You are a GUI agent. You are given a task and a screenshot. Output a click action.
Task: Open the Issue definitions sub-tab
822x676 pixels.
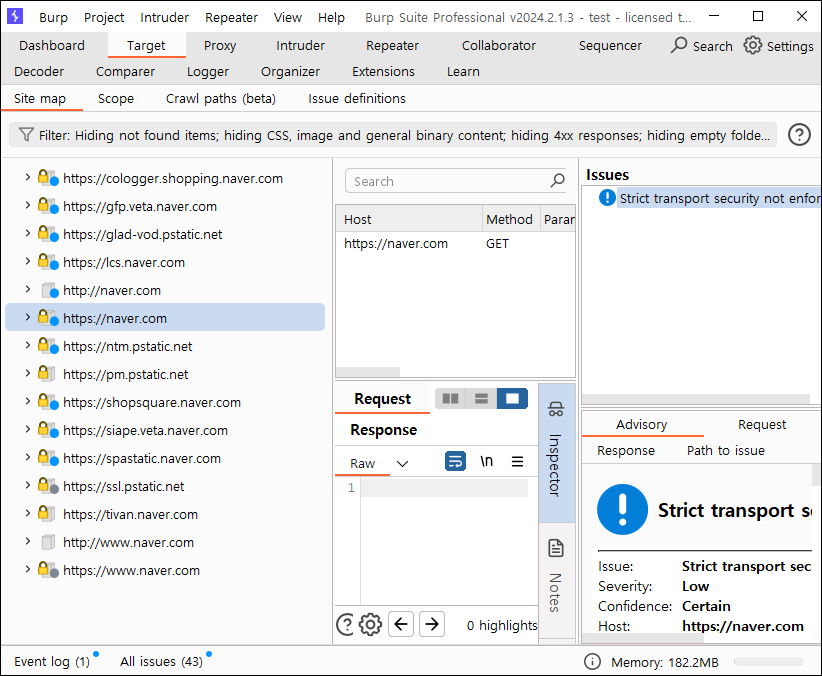[x=357, y=99]
